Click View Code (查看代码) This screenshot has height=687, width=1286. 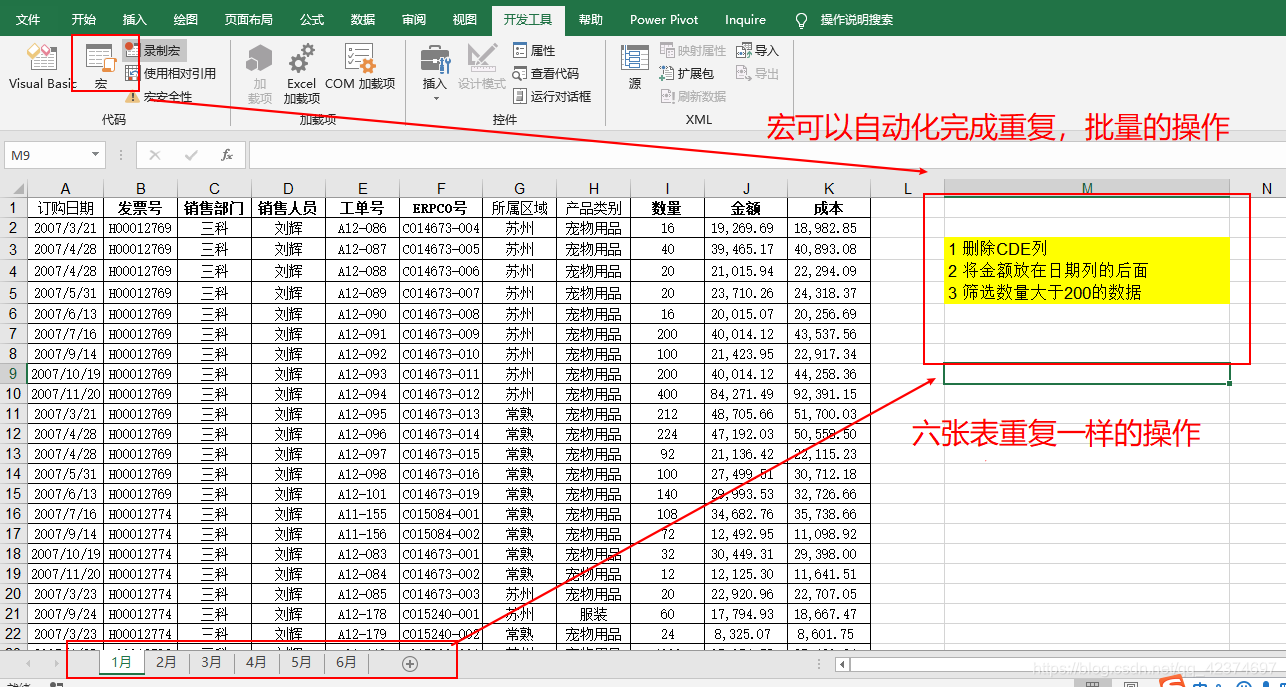pyautogui.click(x=546, y=73)
